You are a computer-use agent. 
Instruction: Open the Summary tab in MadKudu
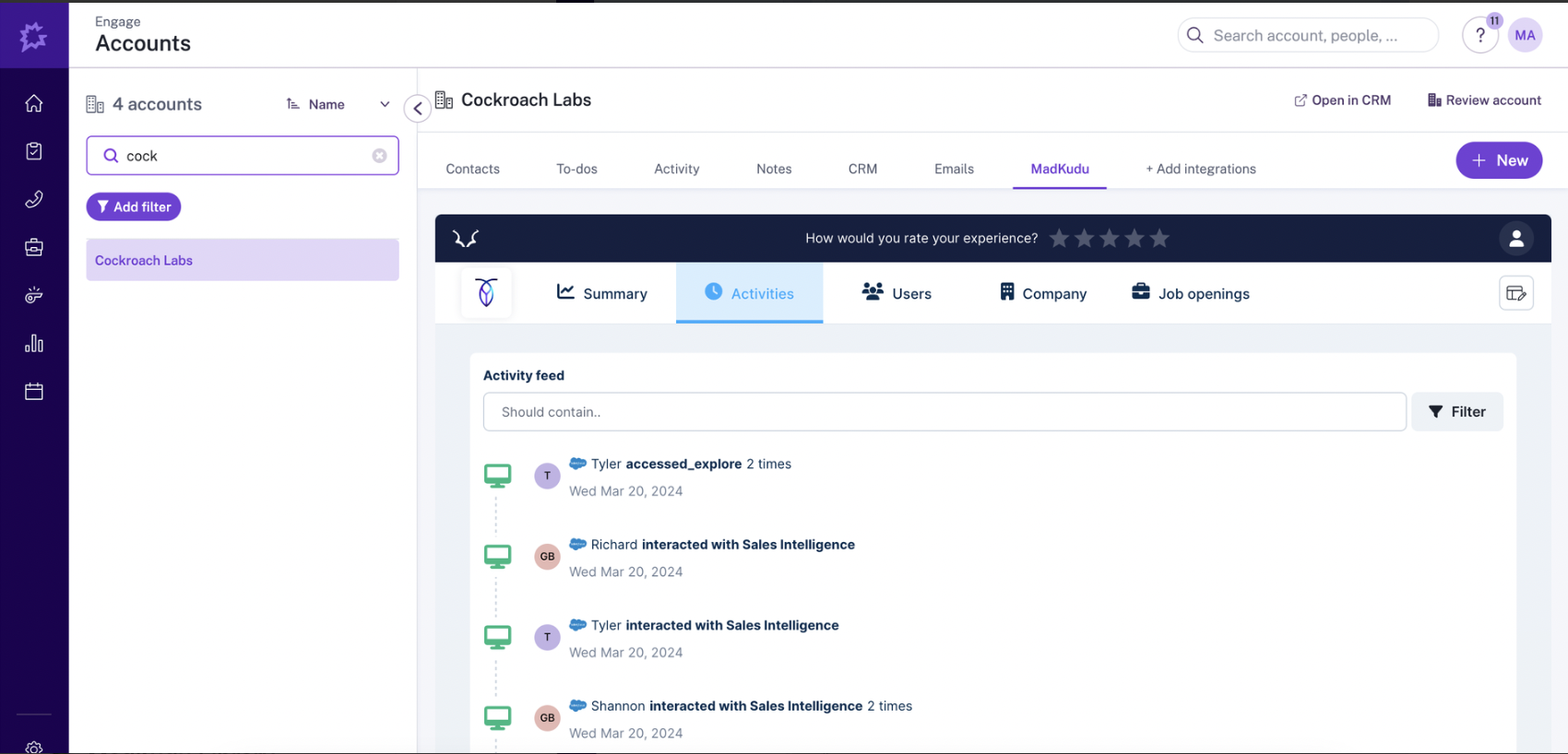coord(601,293)
